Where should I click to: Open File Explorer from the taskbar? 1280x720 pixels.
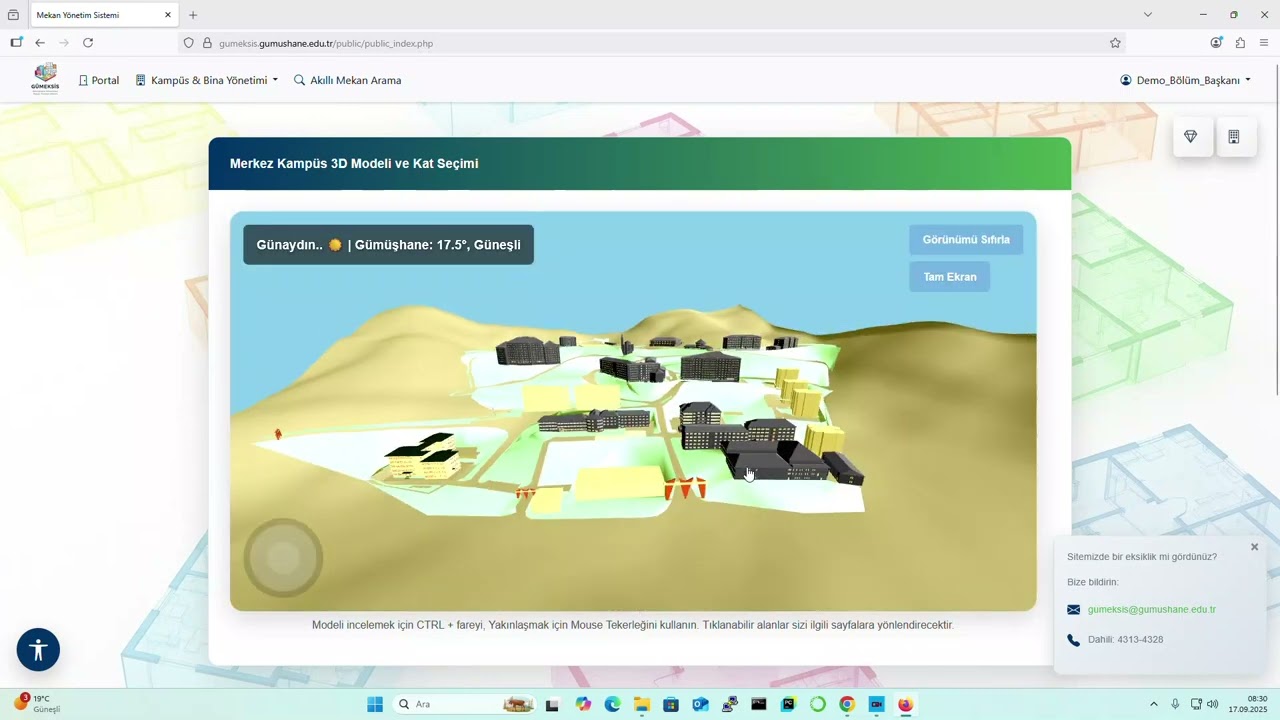(642, 704)
